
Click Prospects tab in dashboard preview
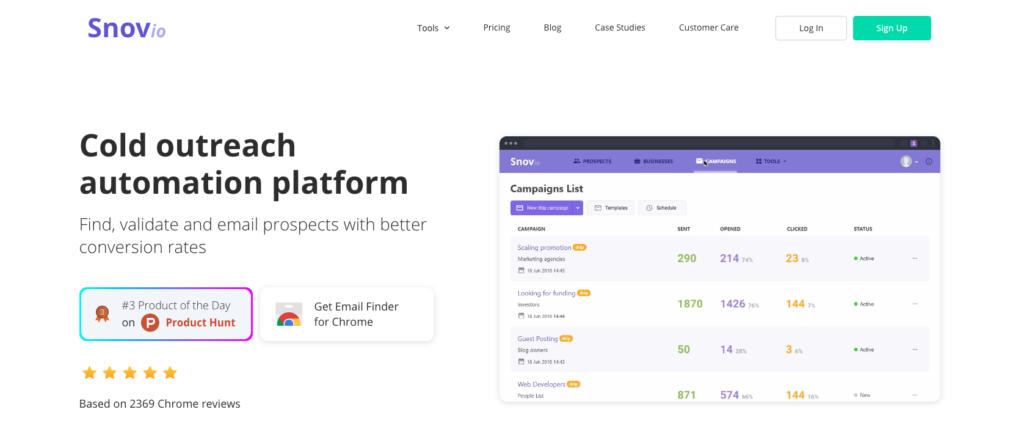click(592, 161)
